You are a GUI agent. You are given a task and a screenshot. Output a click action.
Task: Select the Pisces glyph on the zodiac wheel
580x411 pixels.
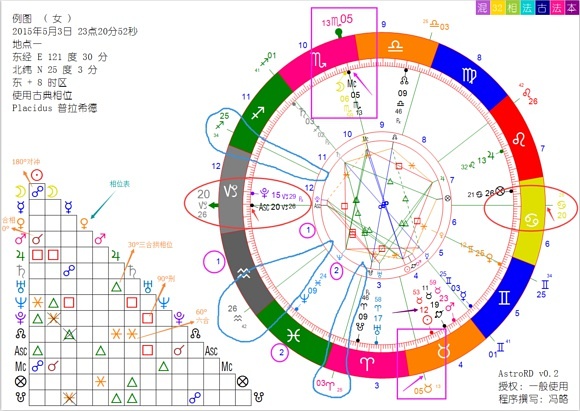point(293,336)
